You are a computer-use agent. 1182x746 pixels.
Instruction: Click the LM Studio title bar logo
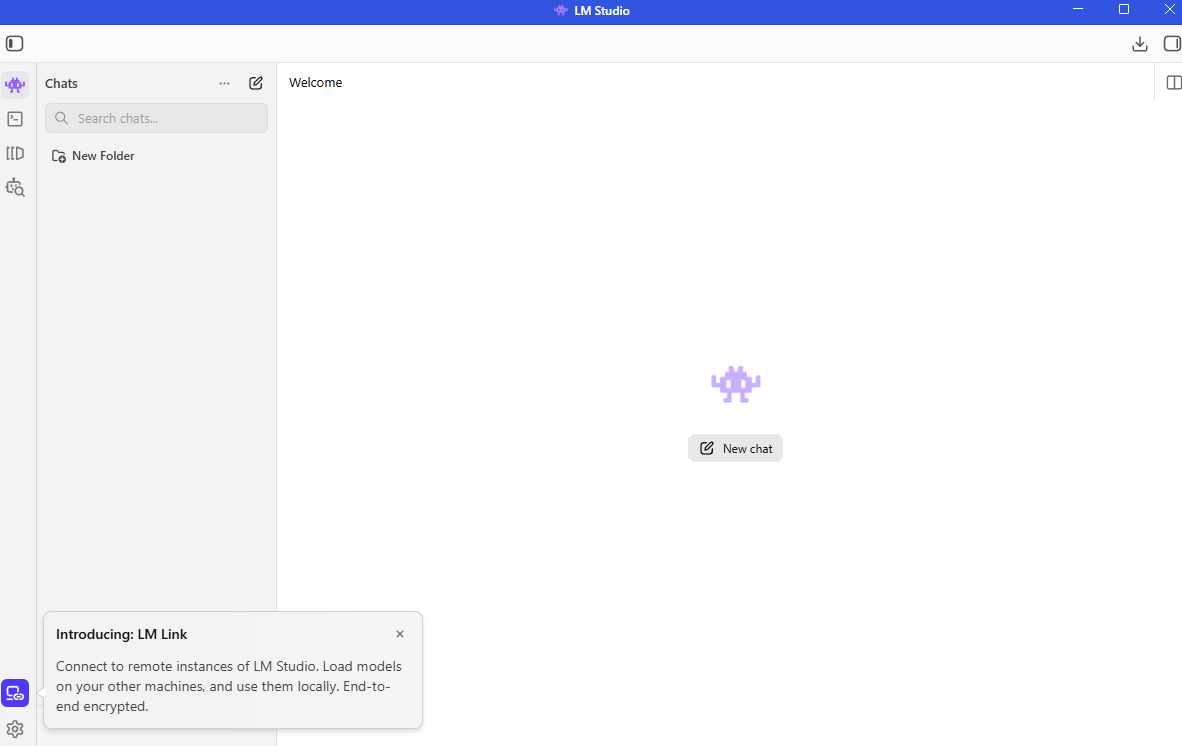click(560, 11)
